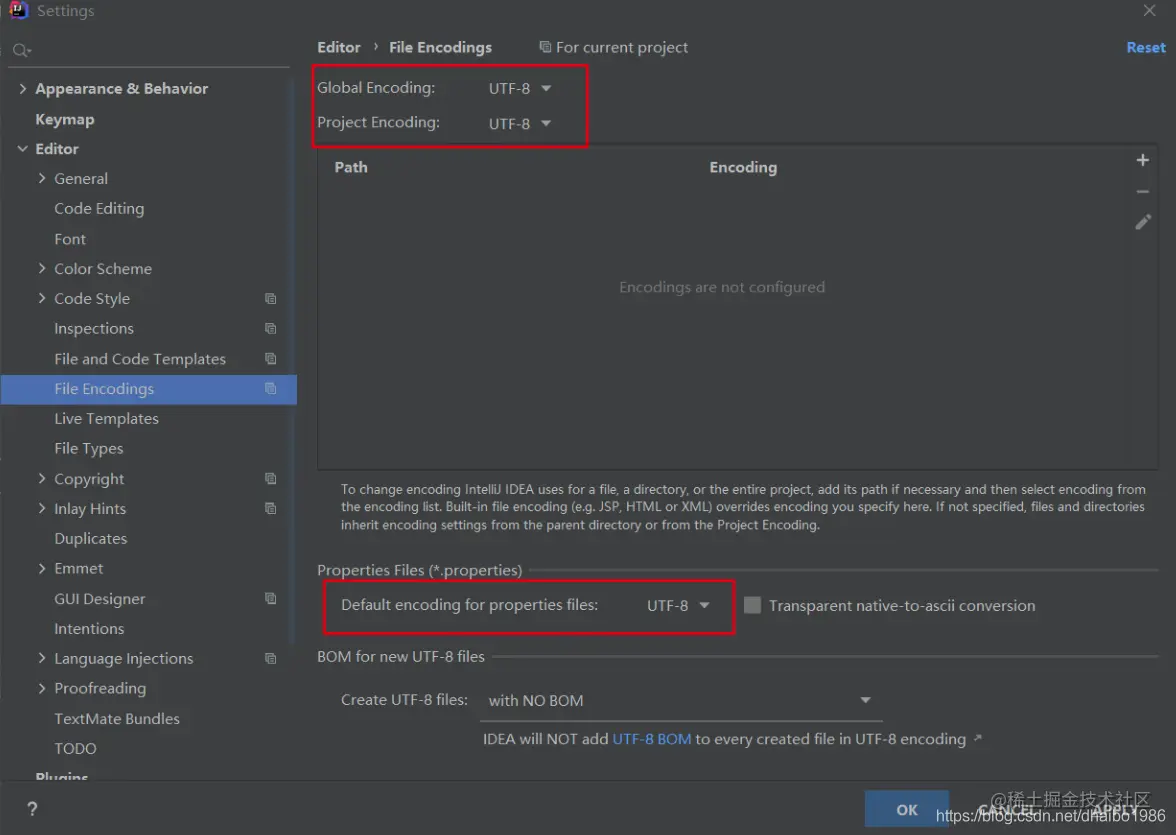
Task: Click the pencil edit icon beside table
Action: pyautogui.click(x=1142, y=222)
